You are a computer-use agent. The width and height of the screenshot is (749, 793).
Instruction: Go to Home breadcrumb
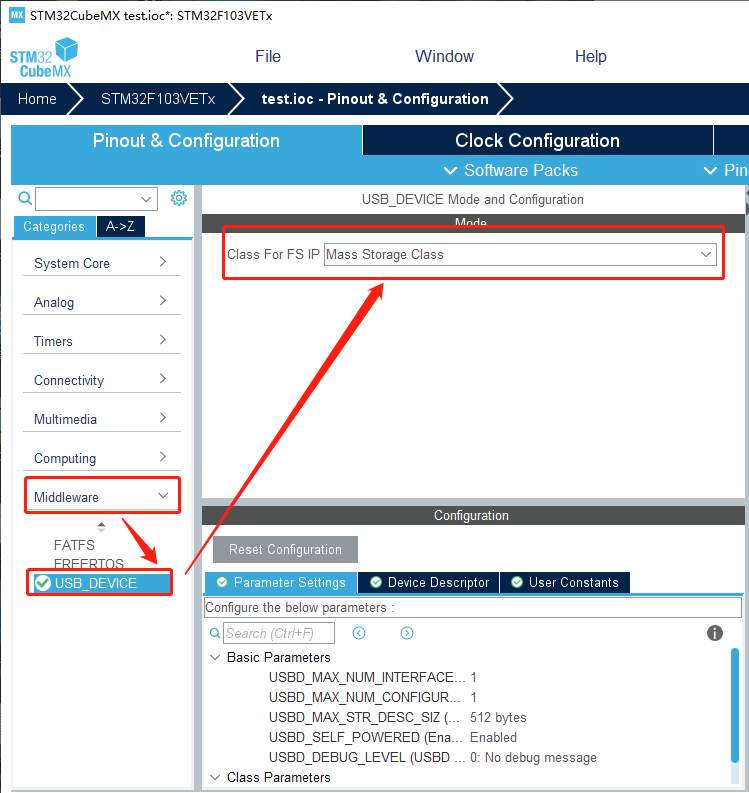pyautogui.click(x=37, y=99)
